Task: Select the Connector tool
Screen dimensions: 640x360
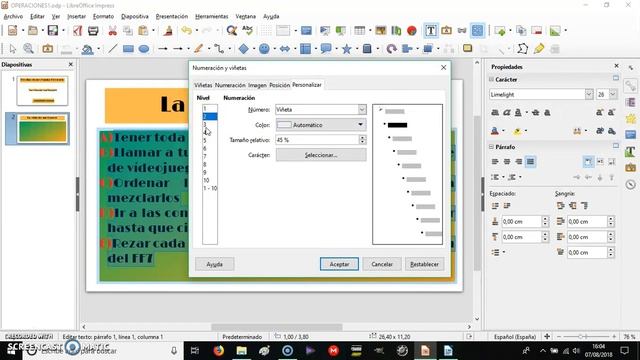Action: [x=219, y=49]
